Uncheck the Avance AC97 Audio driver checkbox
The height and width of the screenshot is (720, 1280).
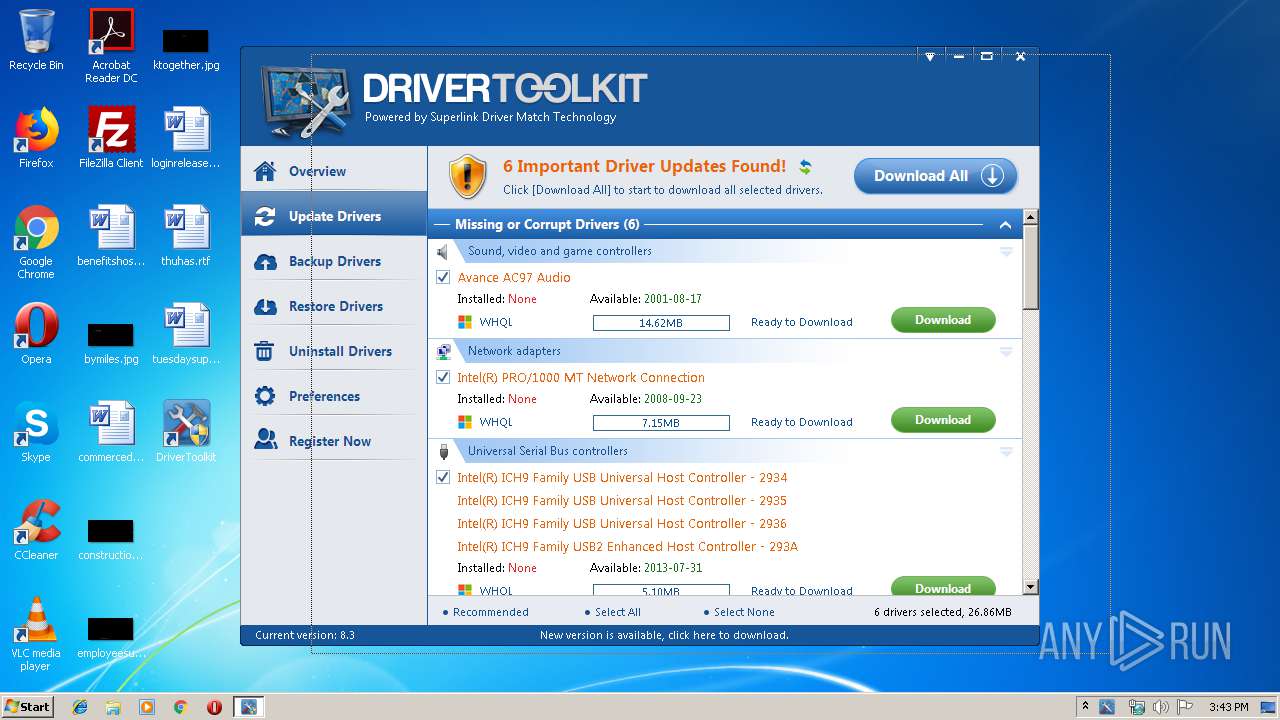pyautogui.click(x=444, y=277)
